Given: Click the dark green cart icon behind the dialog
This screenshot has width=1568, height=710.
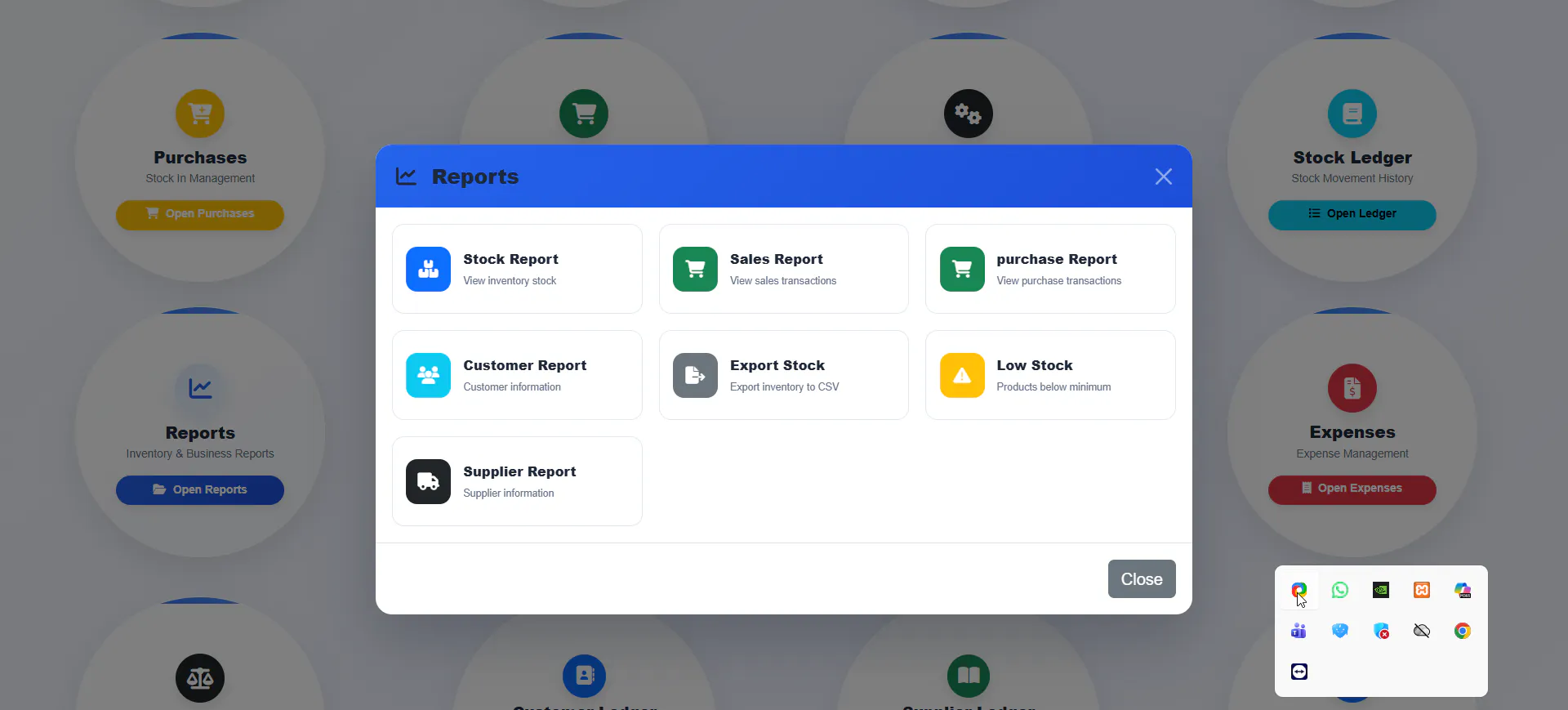Looking at the screenshot, I should [584, 114].
